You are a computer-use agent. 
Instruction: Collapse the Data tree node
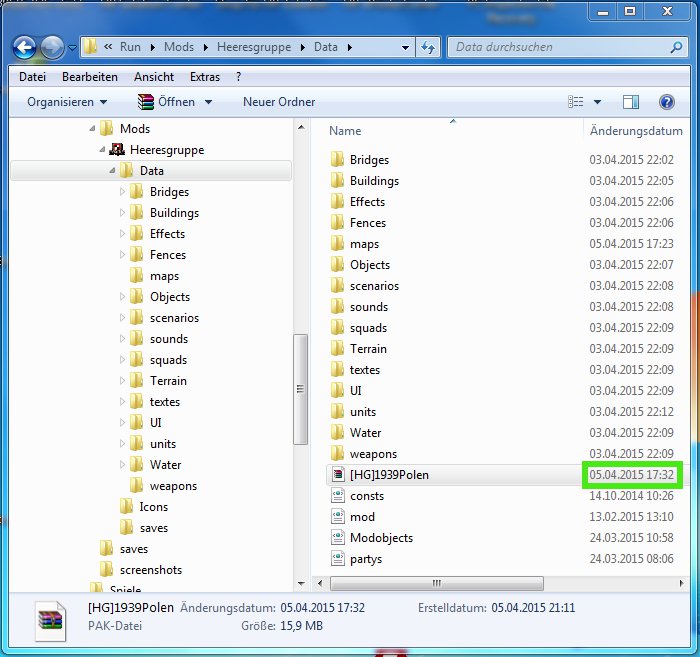[112, 170]
